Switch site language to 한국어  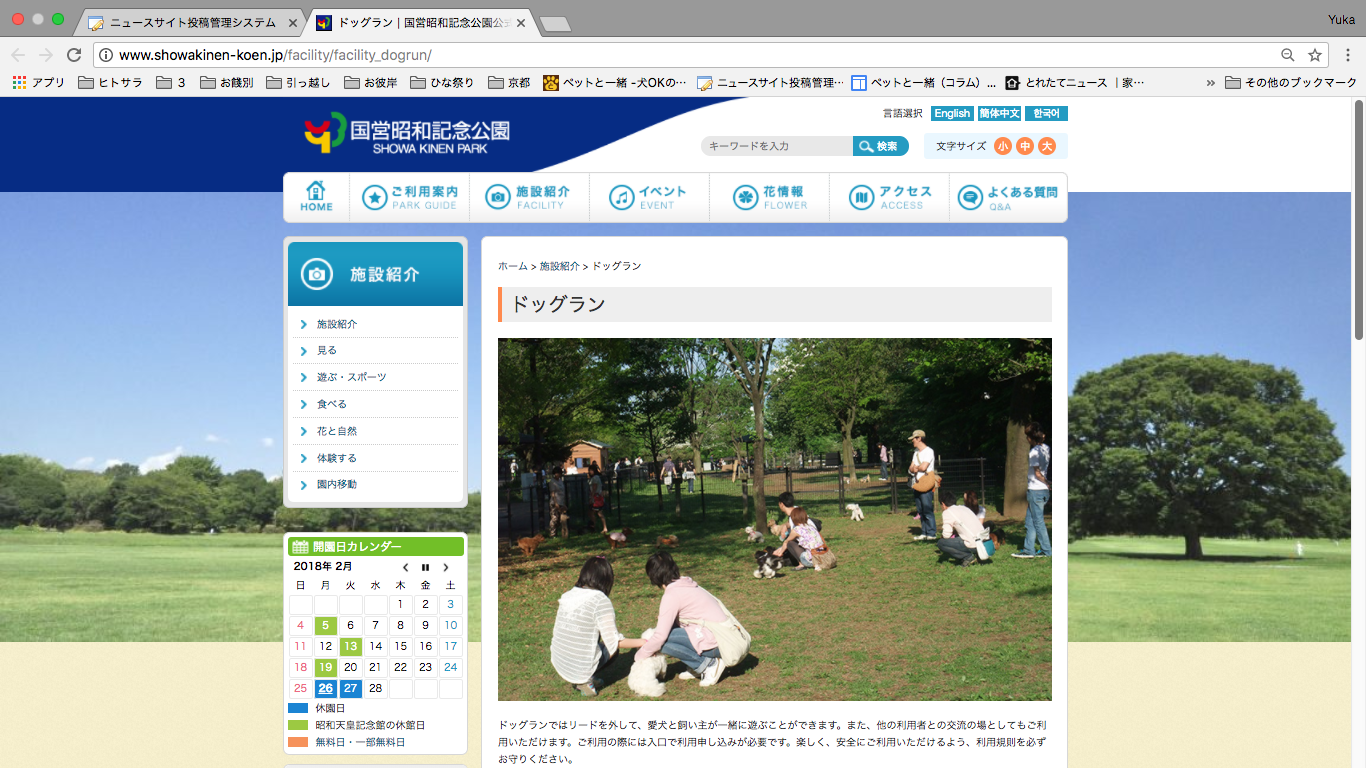1046,114
